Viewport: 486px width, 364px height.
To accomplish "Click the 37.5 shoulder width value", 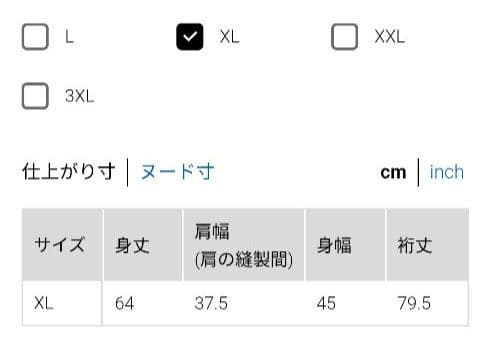I will (211, 303).
